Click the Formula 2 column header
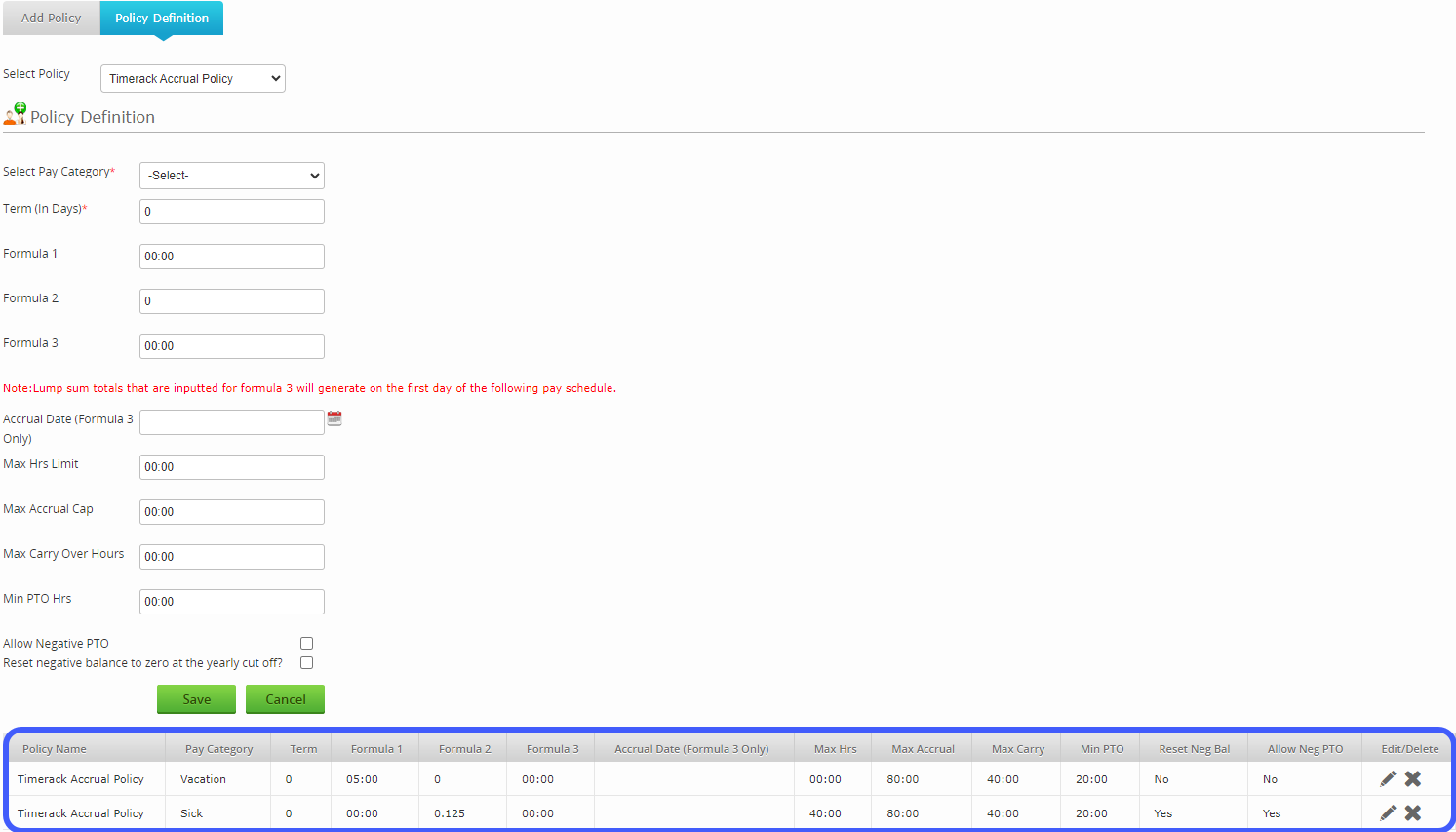 coord(465,749)
